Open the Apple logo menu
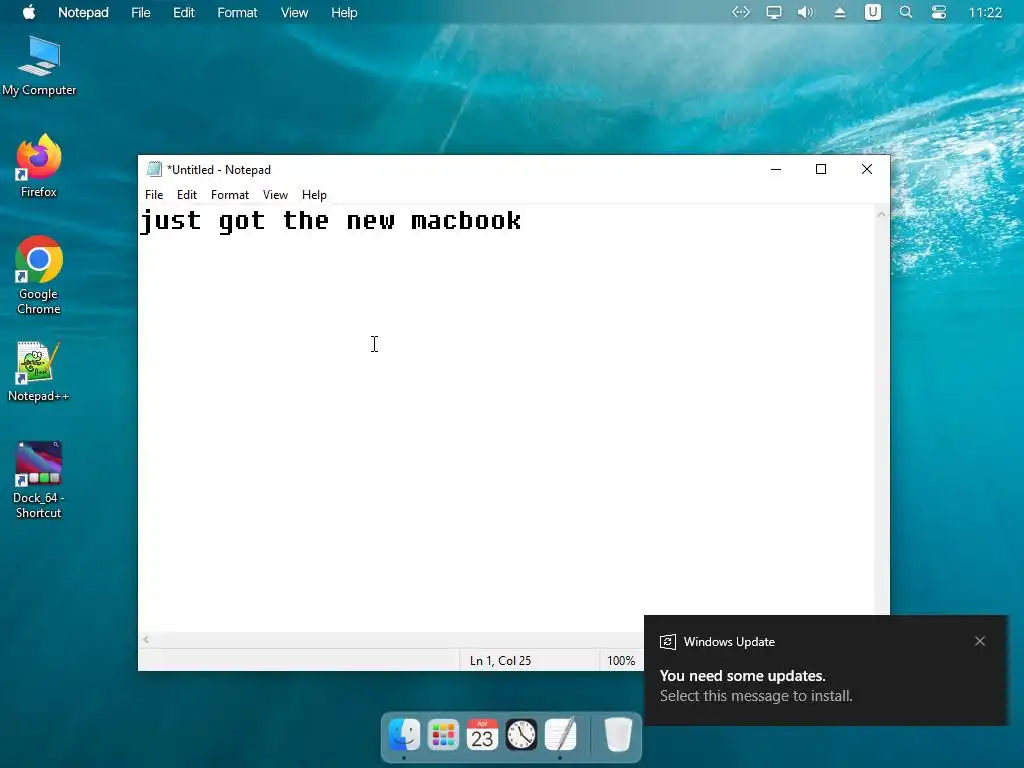The width and height of the screenshot is (1024, 768). (x=29, y=12)
